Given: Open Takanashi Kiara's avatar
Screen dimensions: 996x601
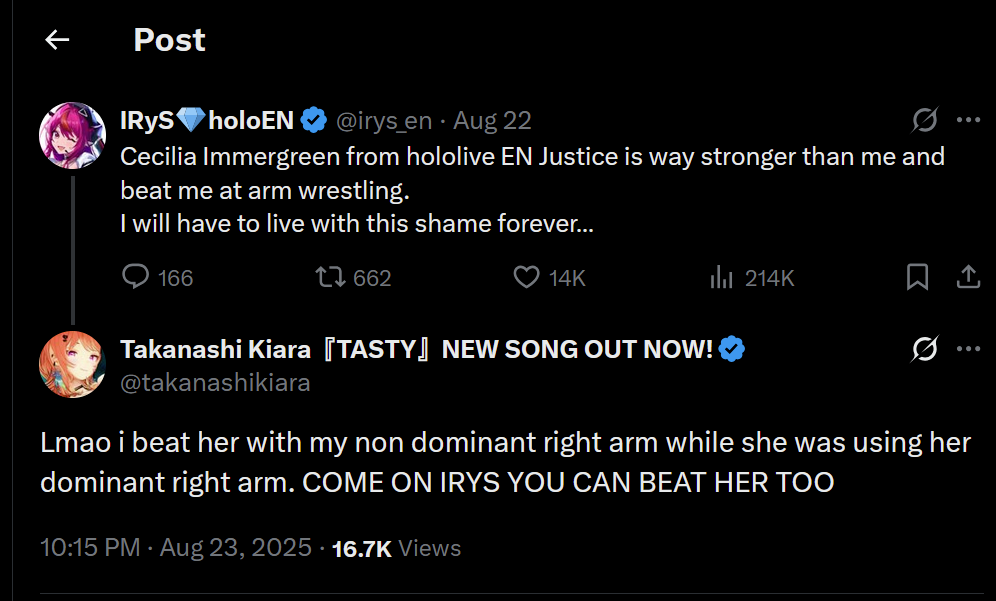Looking at the screenshot, I should click(x=72, y=364).
